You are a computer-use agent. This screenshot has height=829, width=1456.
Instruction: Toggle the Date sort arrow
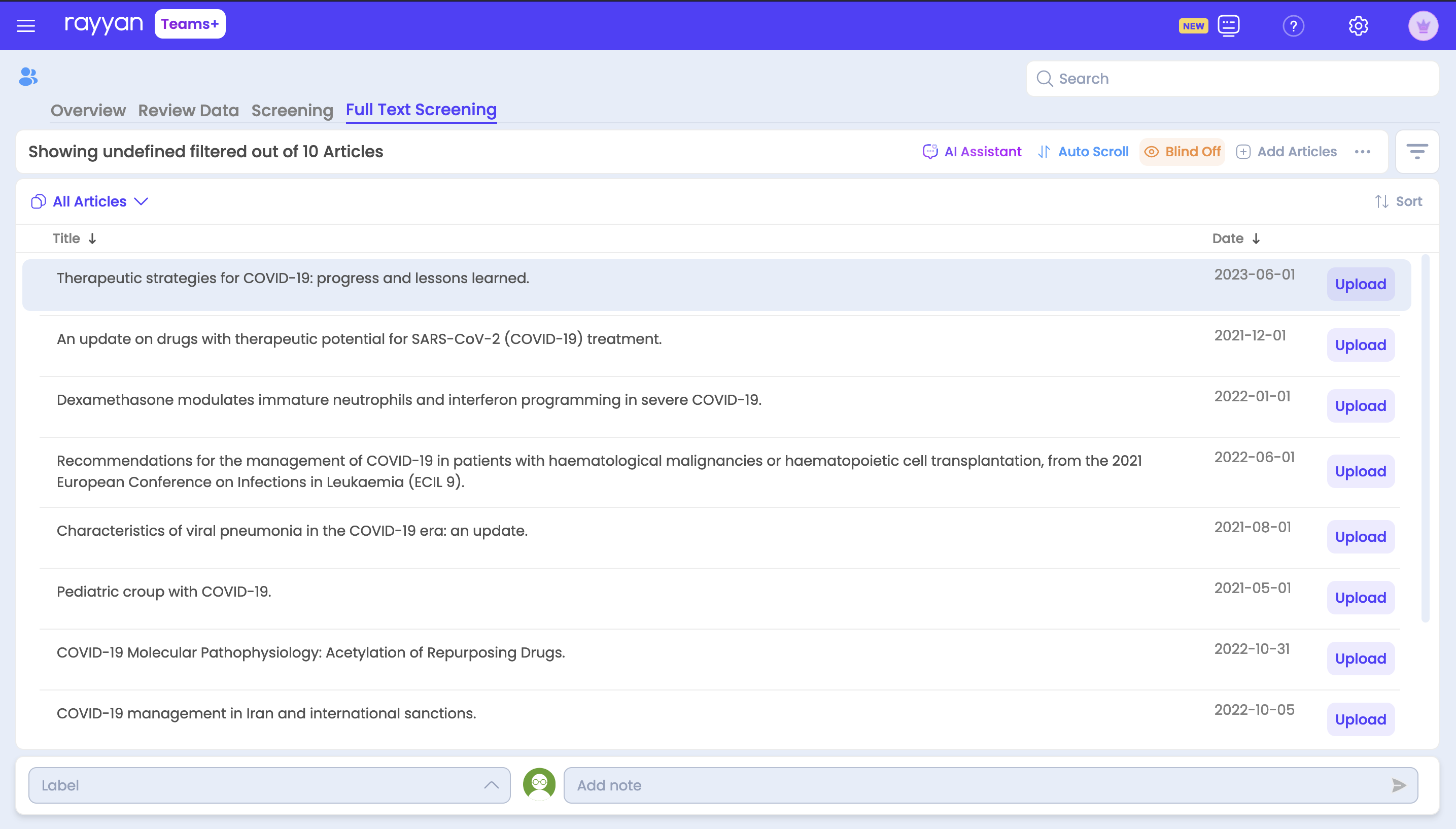1257,238
